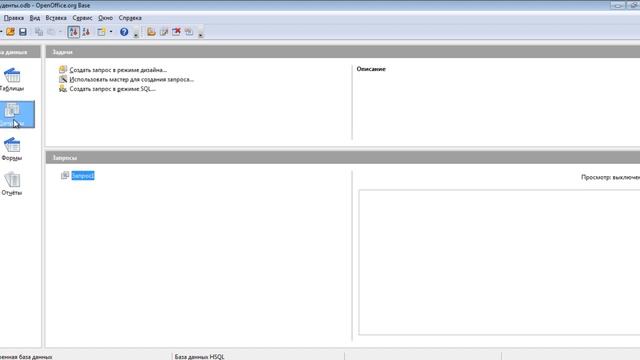Click the empty query preview box

(x=499, y=262)
